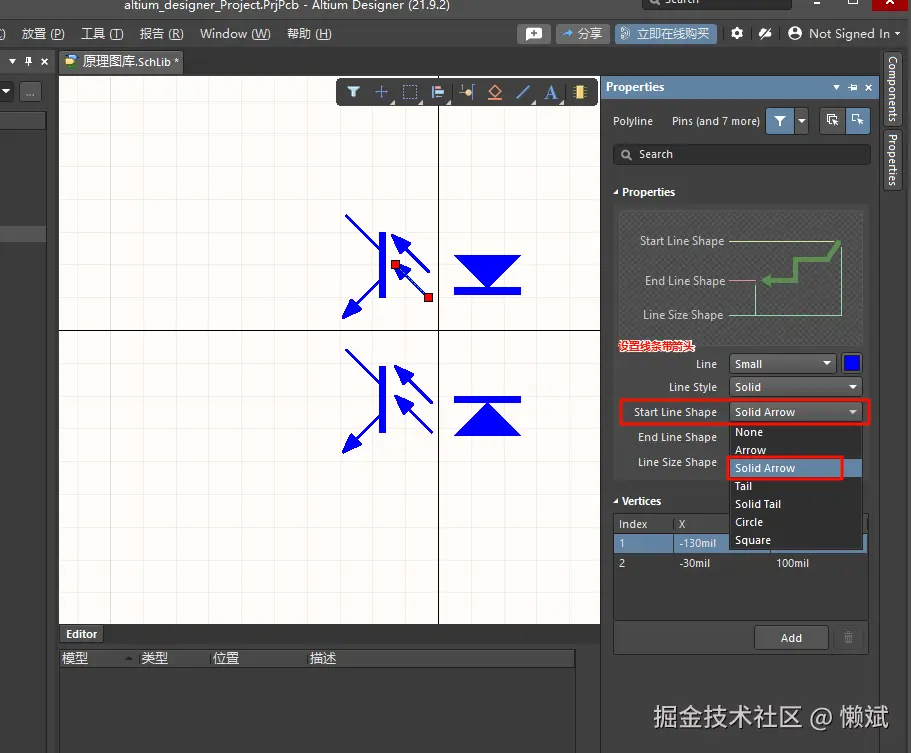Click the ellipsis button in left panel

30,92
